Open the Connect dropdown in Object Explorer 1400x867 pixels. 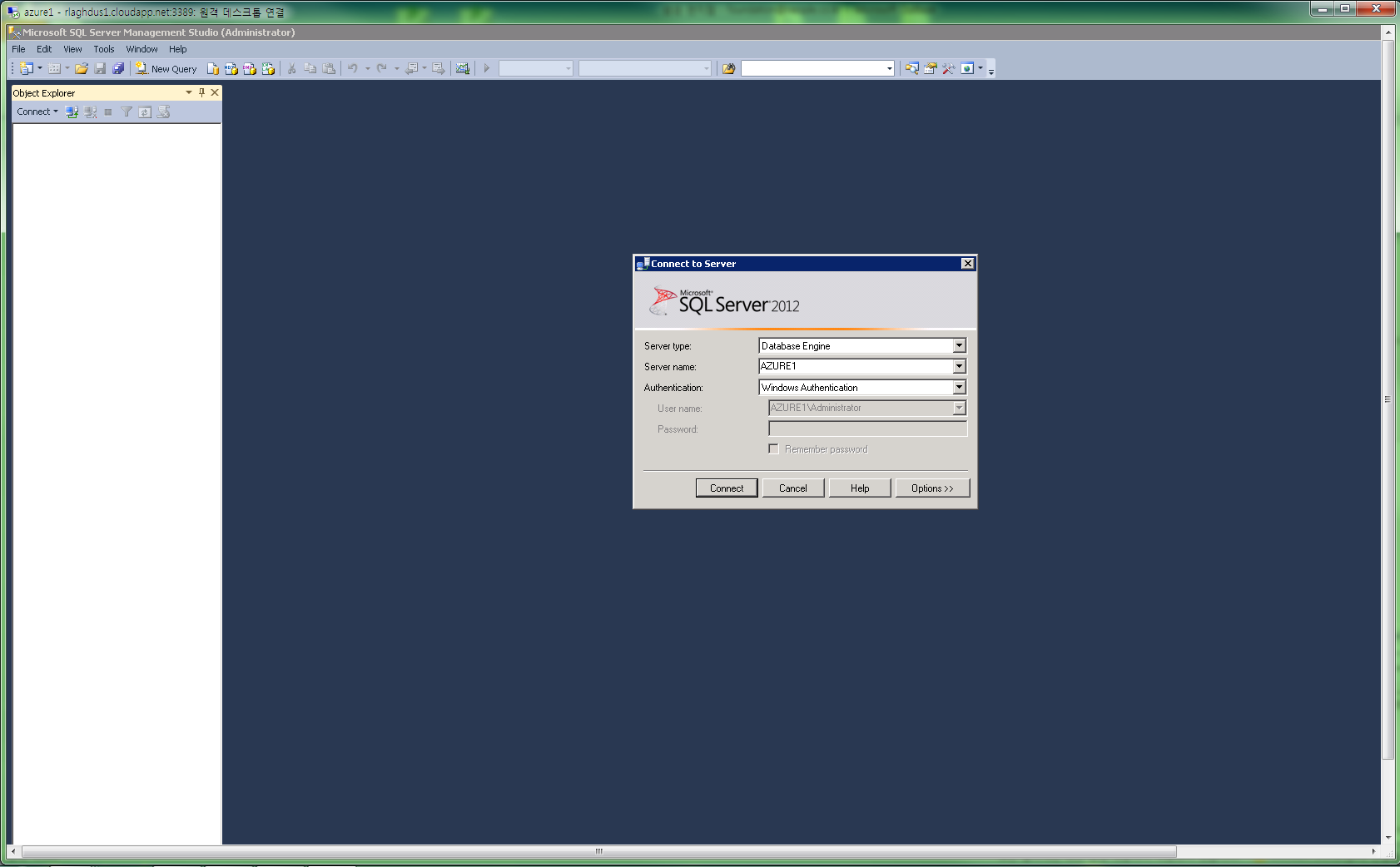click(37, 111)
